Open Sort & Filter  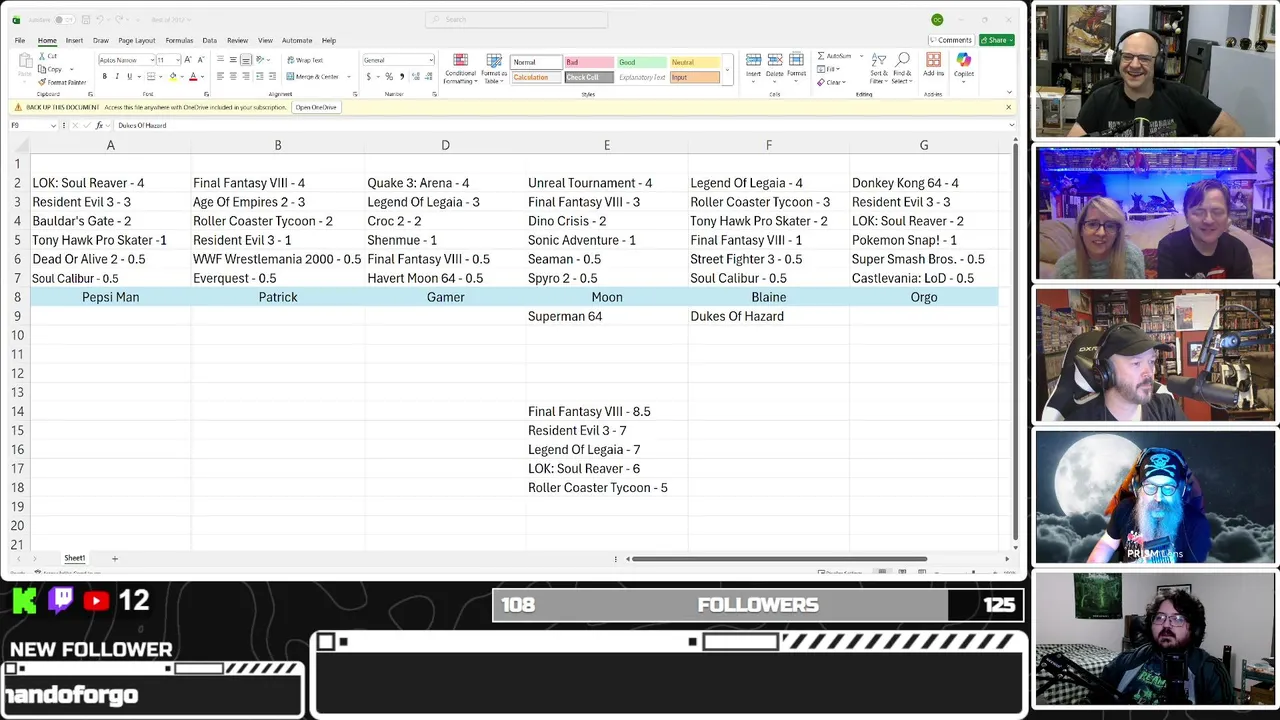(x=878, y=67)
